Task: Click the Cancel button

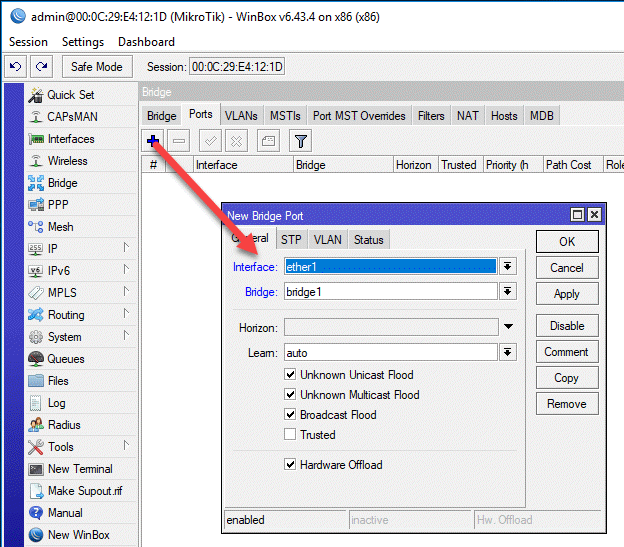Action: [567, 268]
